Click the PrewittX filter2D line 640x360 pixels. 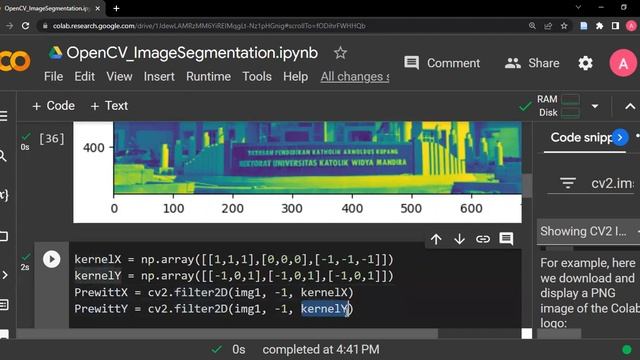tap(214, 292)
